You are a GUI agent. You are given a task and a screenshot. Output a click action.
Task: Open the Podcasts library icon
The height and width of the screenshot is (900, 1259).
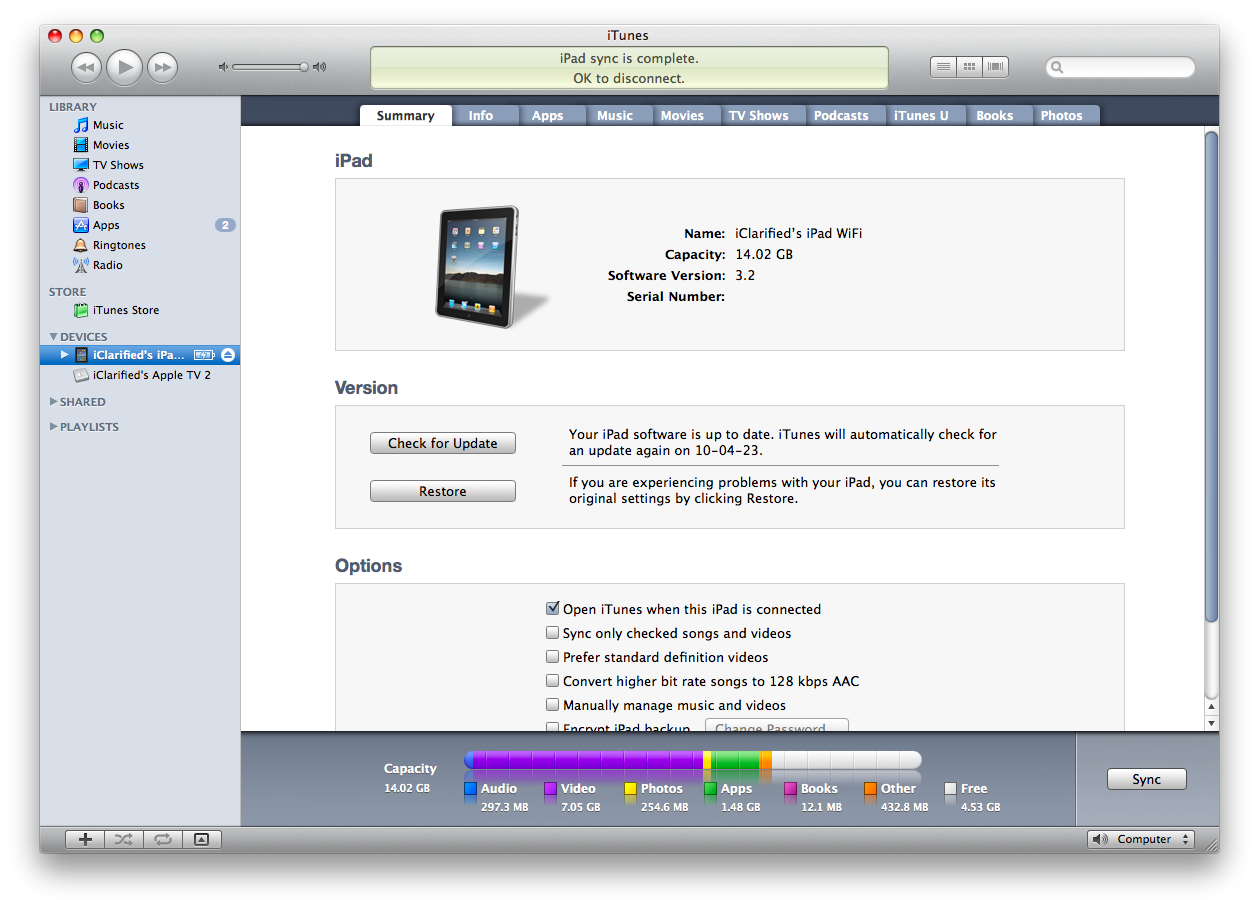[81, 185]
